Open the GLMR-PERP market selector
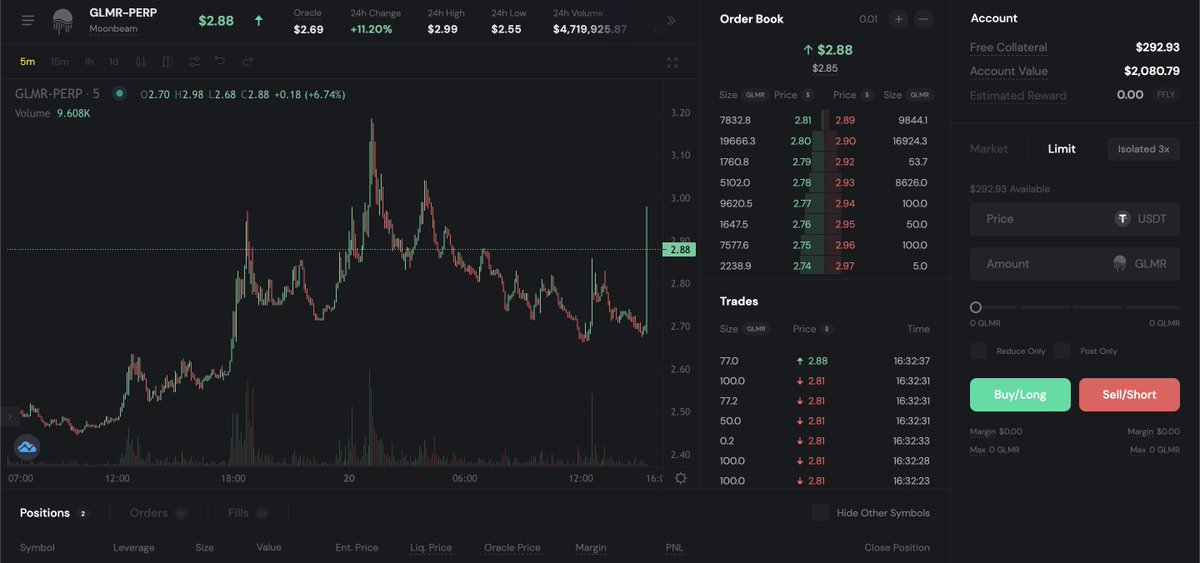Image resolution: width=1200 pixels, height=563 pixels. tap(123, 19)
